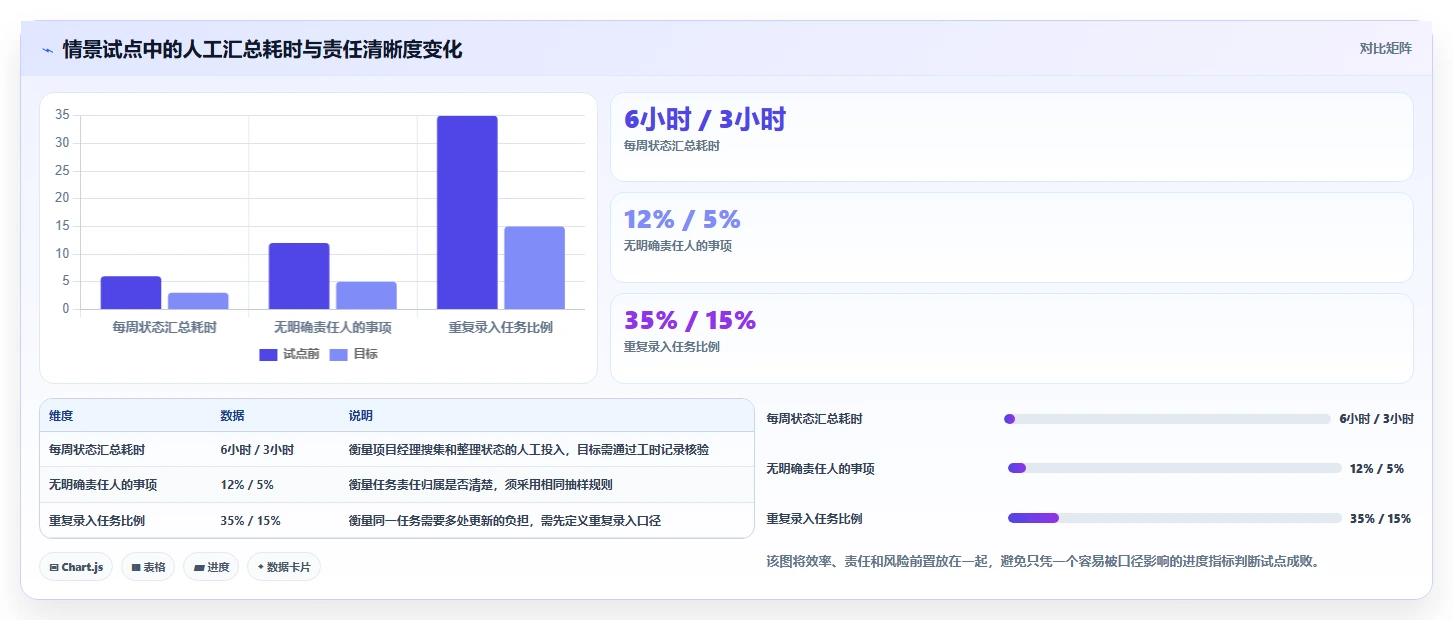Click the y-axis value 35

(62, 115)
